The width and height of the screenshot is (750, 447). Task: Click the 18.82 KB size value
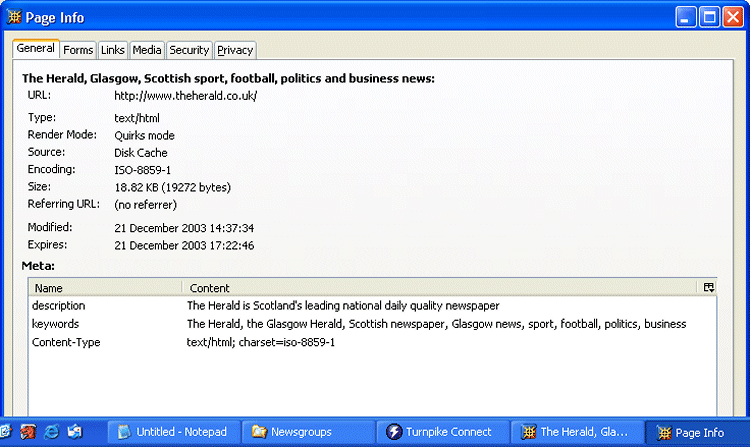click(172, 187)
